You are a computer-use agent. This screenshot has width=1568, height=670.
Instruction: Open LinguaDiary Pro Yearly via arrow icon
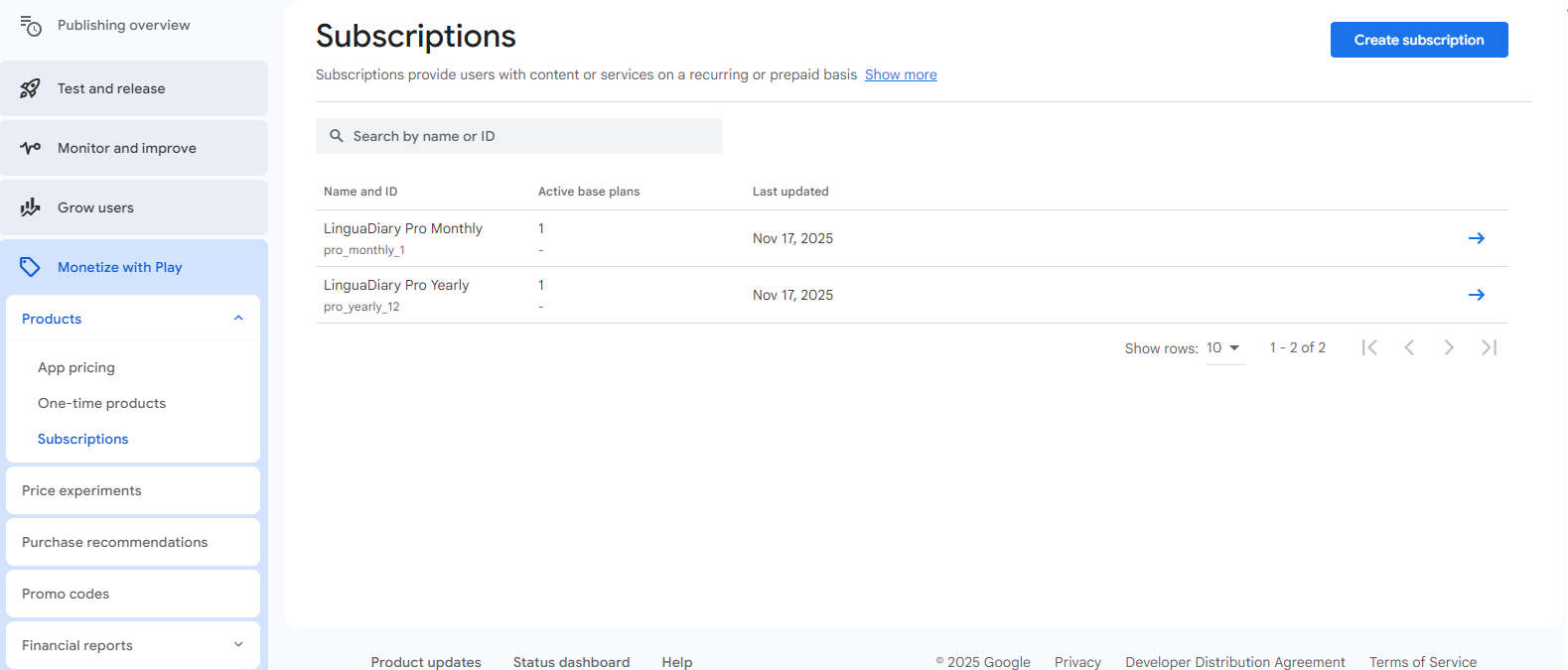(1476, 295)
